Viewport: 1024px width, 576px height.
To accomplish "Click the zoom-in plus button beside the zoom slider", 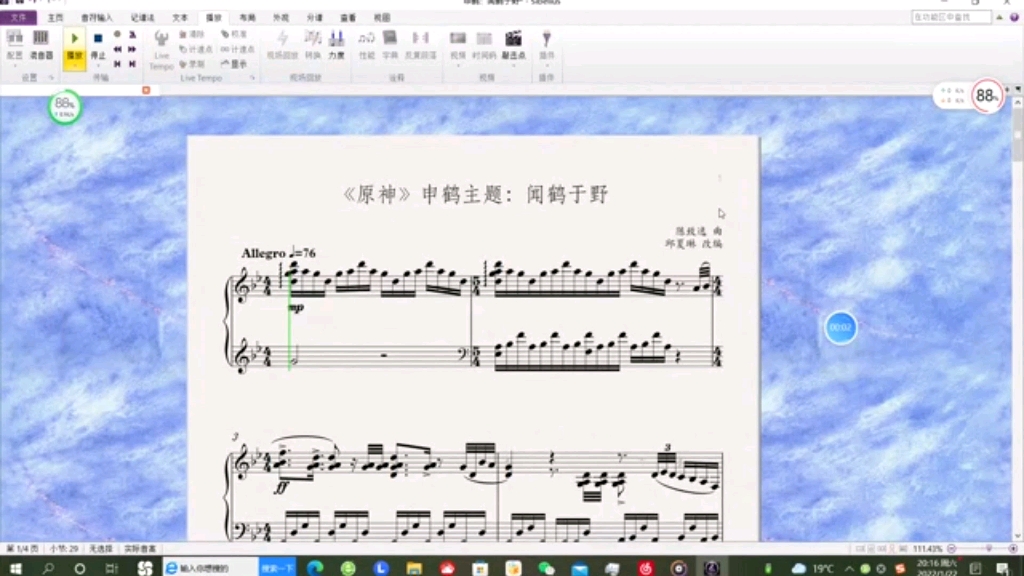I will coord(1013,549).
